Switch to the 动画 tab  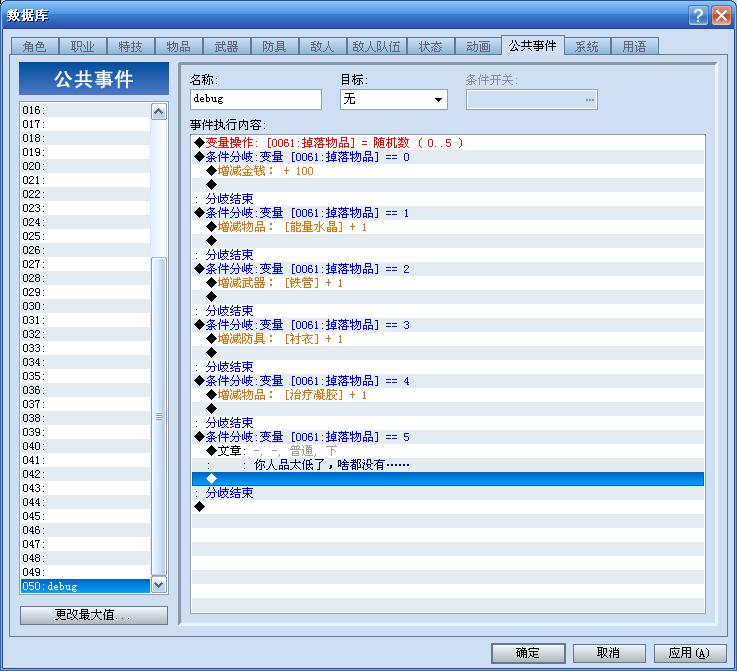click(x=478, y=46)
